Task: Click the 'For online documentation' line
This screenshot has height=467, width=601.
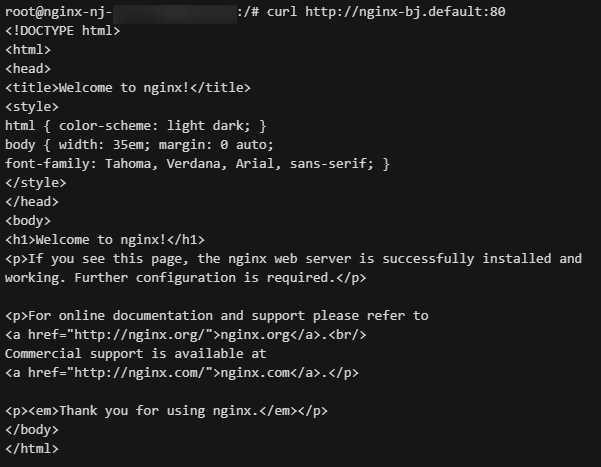Action: pos(217,316)
